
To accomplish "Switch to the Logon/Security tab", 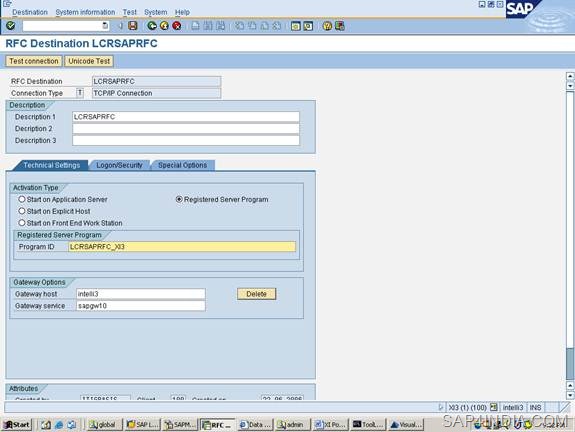I will pos(119,165).
